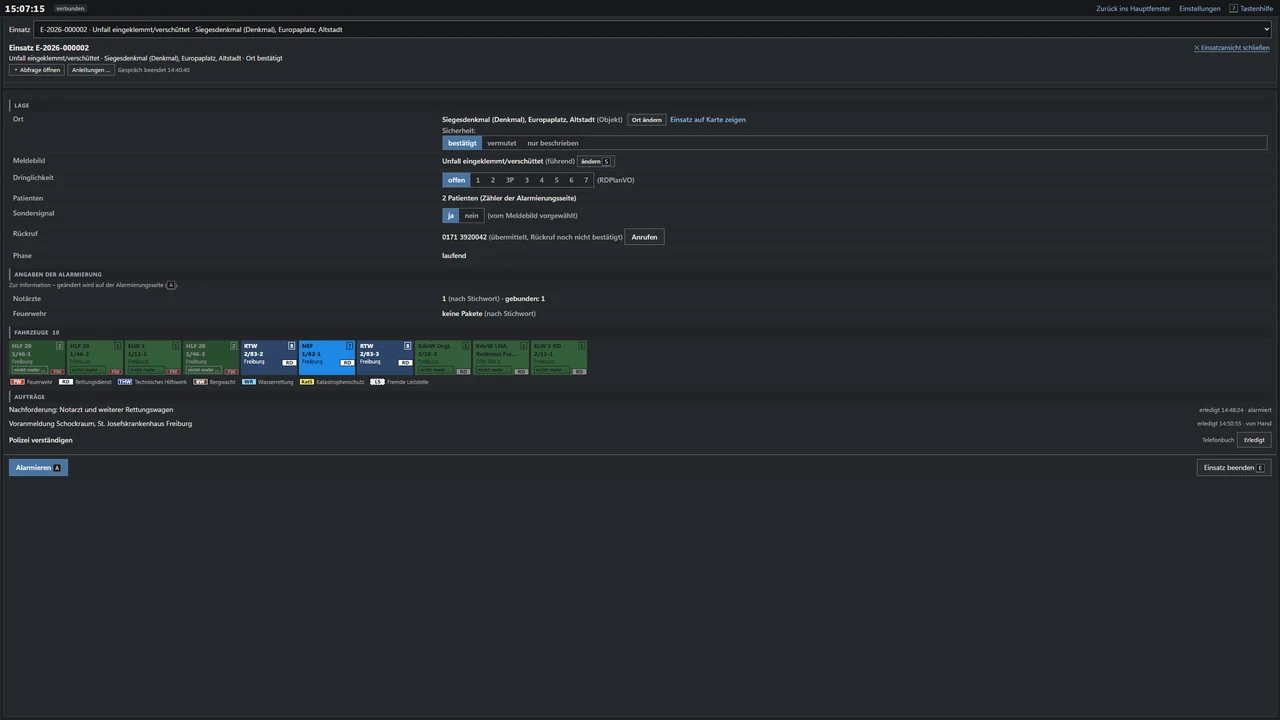This screenshot has width=1280, height=720.
Task: Select vehicle tile RTW 2/83-2
Action: (269, 358)
